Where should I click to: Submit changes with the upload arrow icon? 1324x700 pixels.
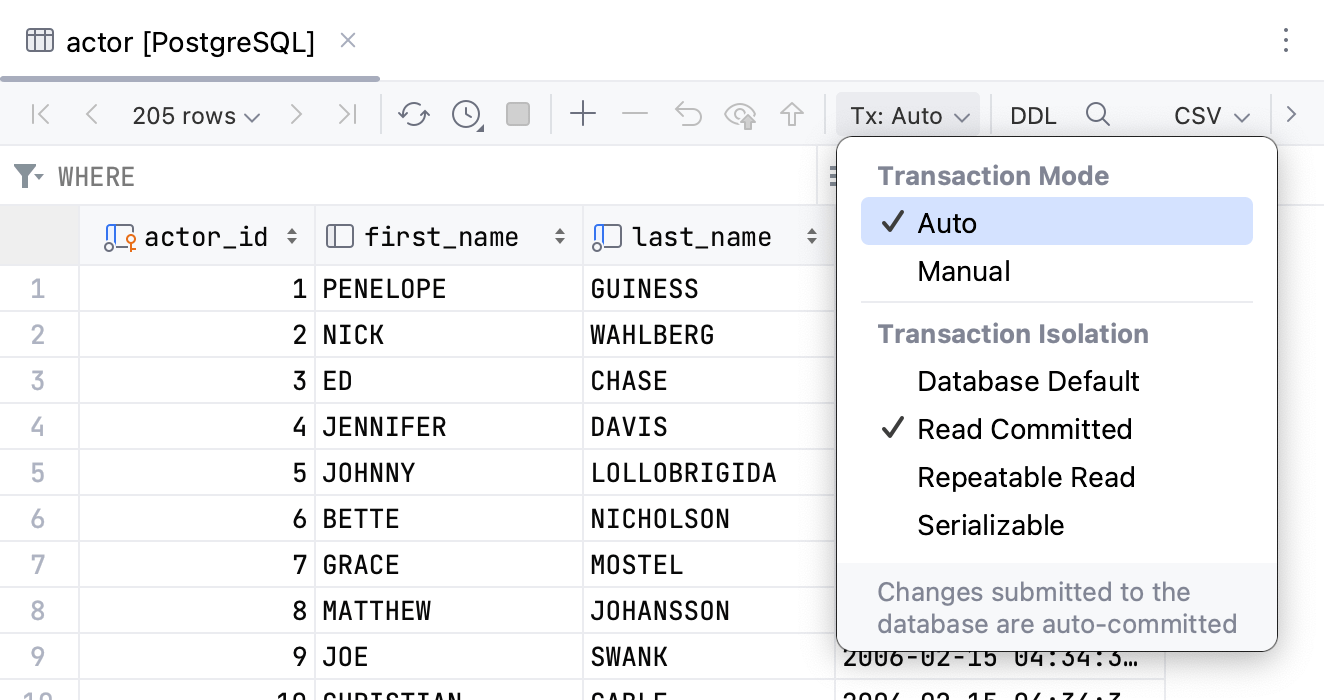point(792,114)
